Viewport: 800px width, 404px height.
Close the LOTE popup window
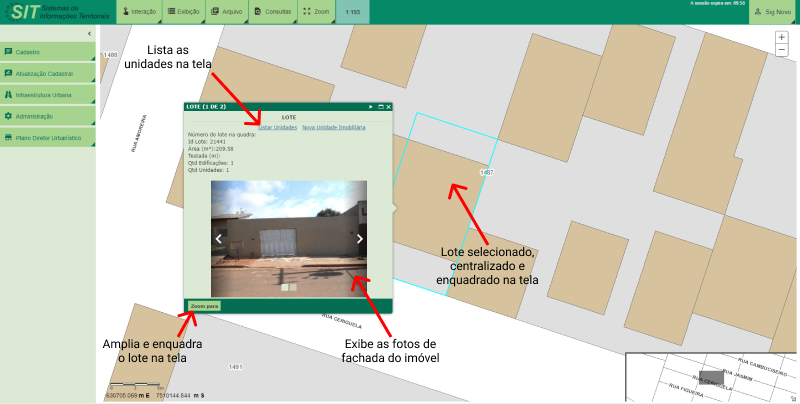point(389,106)
